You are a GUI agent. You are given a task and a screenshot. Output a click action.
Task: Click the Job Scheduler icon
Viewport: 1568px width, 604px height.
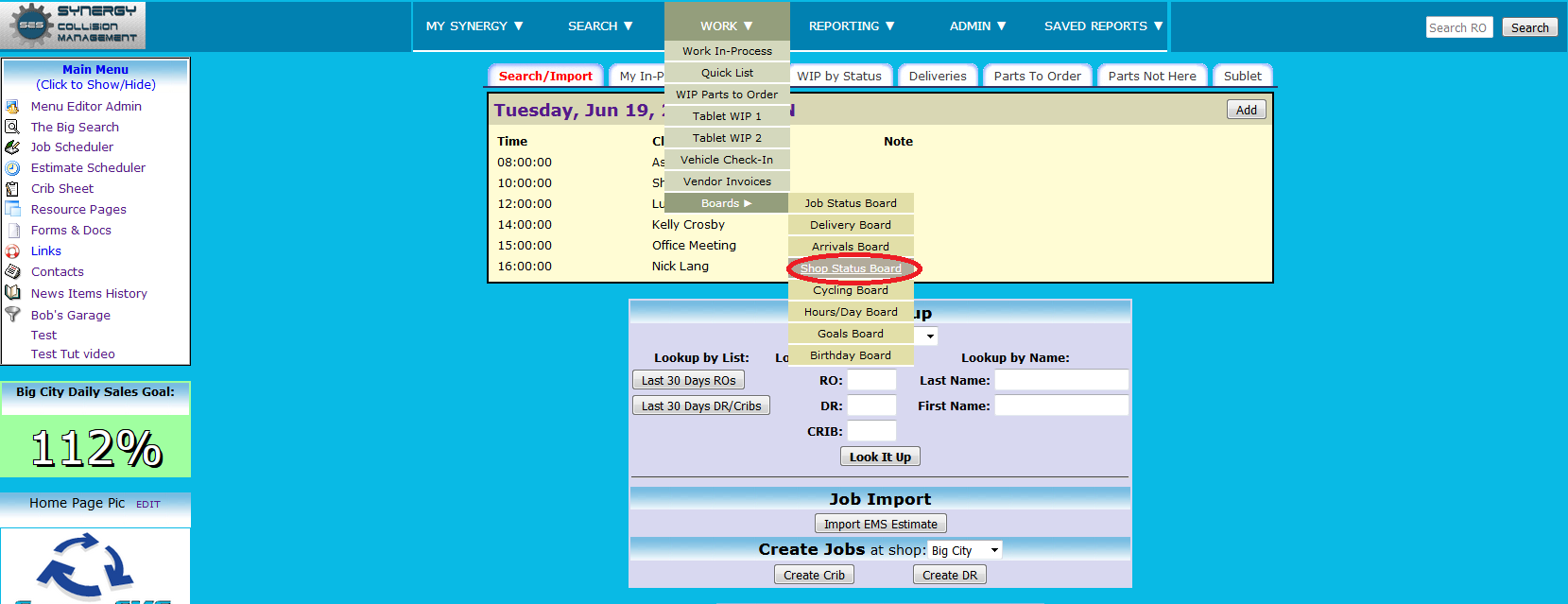tap(12, 147)
